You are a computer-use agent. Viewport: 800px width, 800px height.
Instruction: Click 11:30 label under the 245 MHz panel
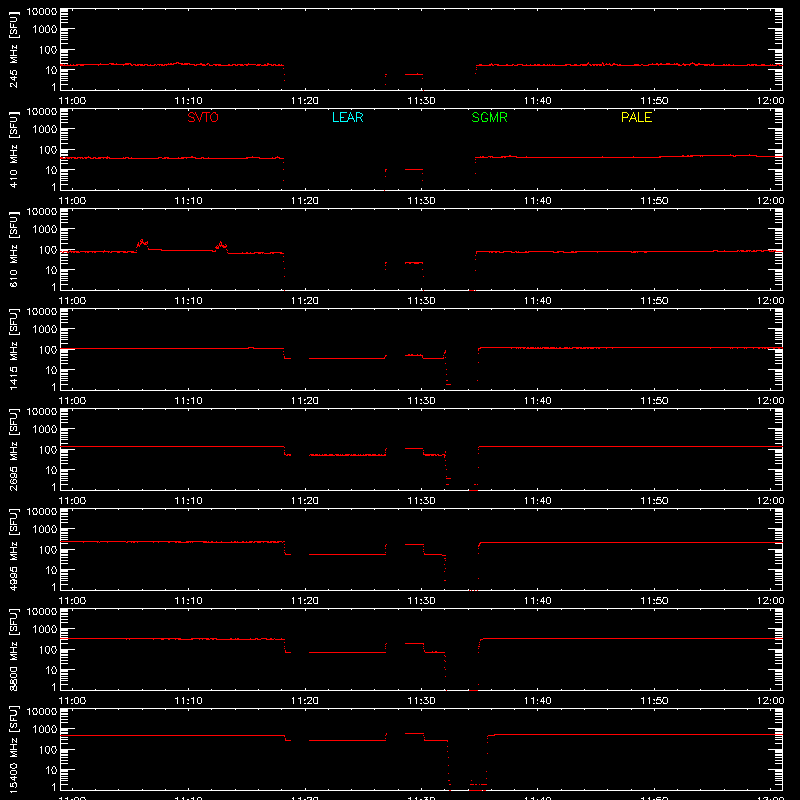pyautogui.click(x=421, y=101)
